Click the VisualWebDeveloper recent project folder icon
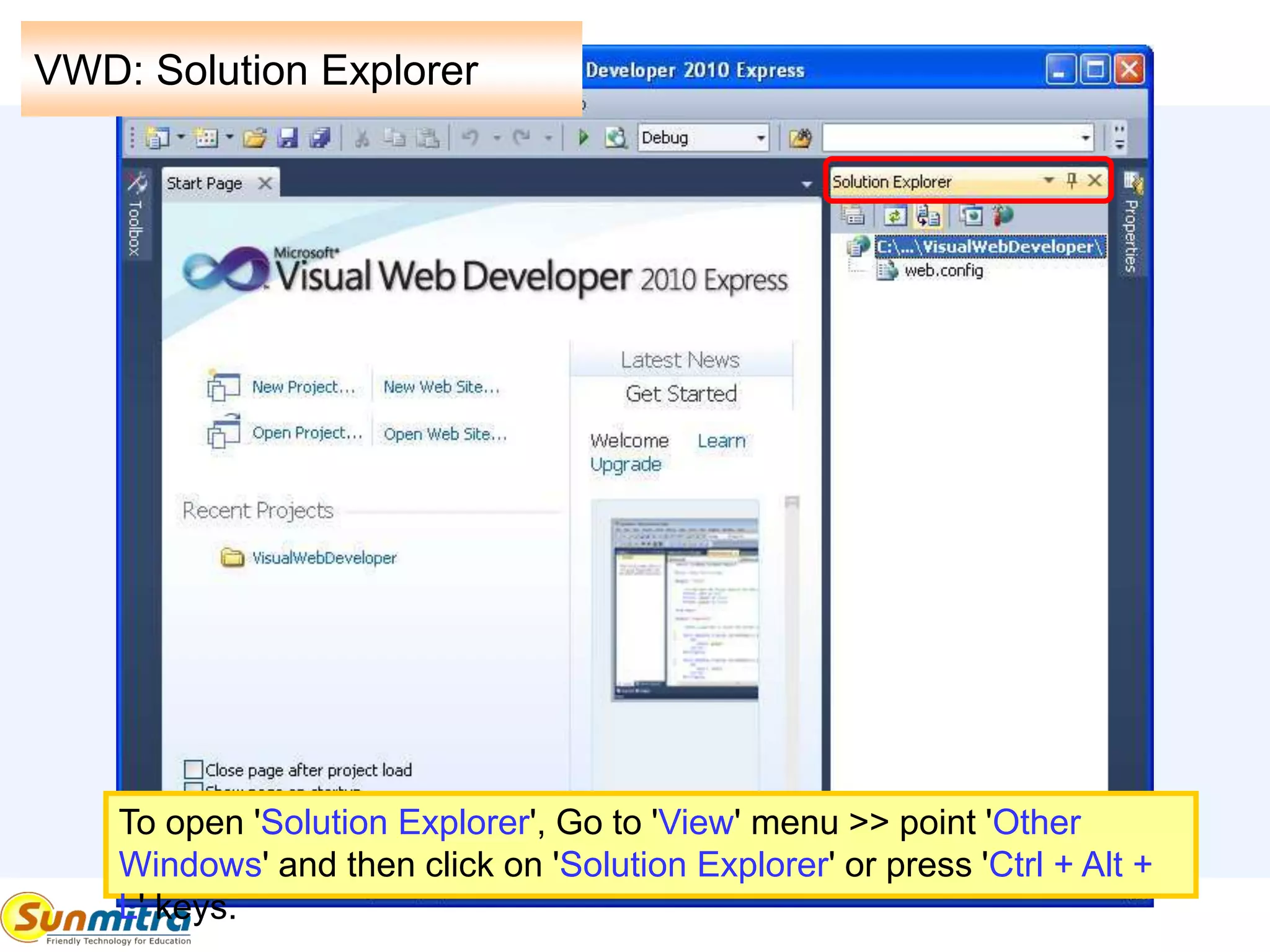This screenshot has height=952, width=1270. [x=233, y=557]
